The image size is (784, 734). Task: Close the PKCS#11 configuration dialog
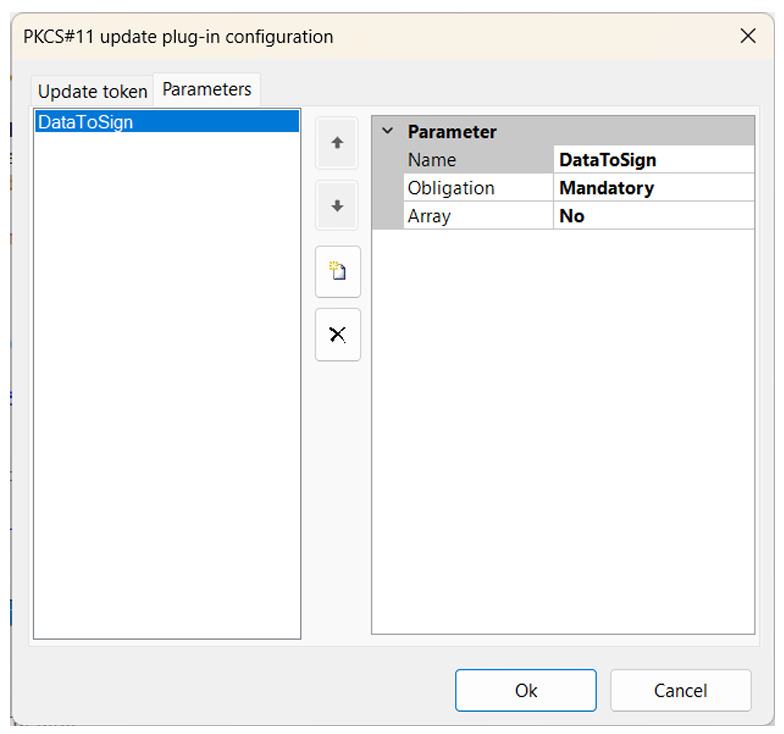[x=748, y=36]
